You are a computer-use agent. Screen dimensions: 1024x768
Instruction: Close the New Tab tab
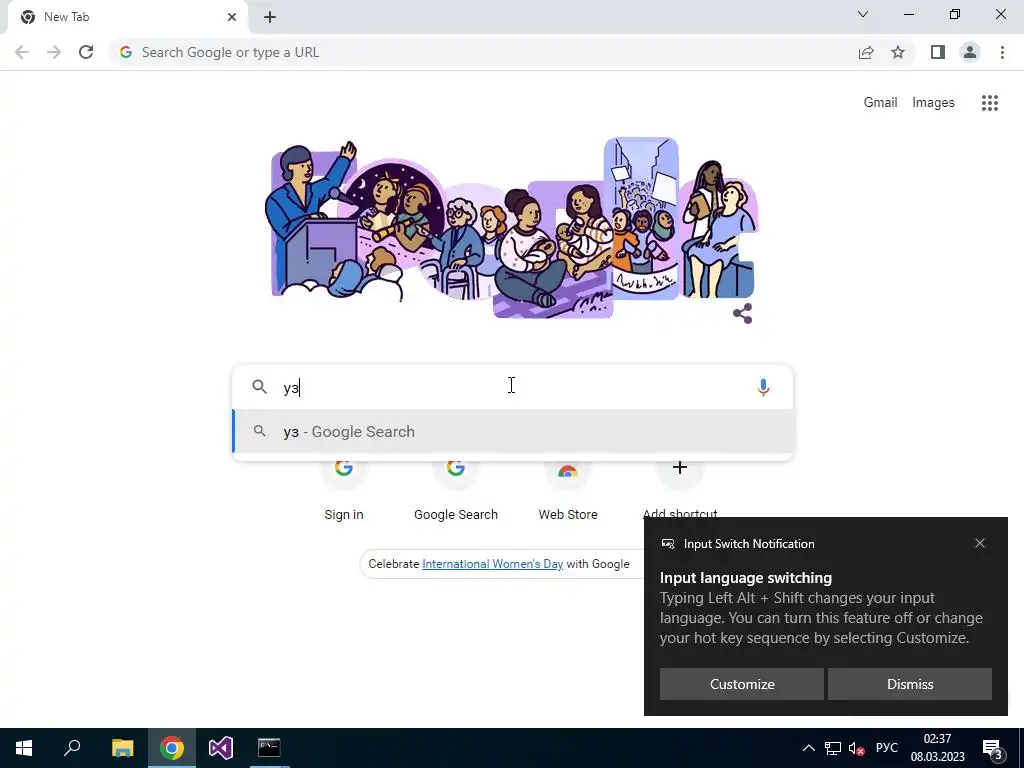click(x=232, y=17)
